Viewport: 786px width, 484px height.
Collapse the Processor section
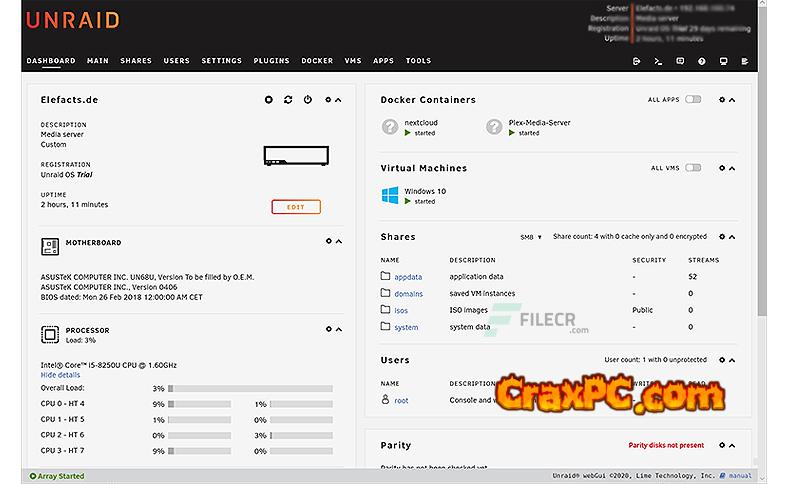pos(339,329)
